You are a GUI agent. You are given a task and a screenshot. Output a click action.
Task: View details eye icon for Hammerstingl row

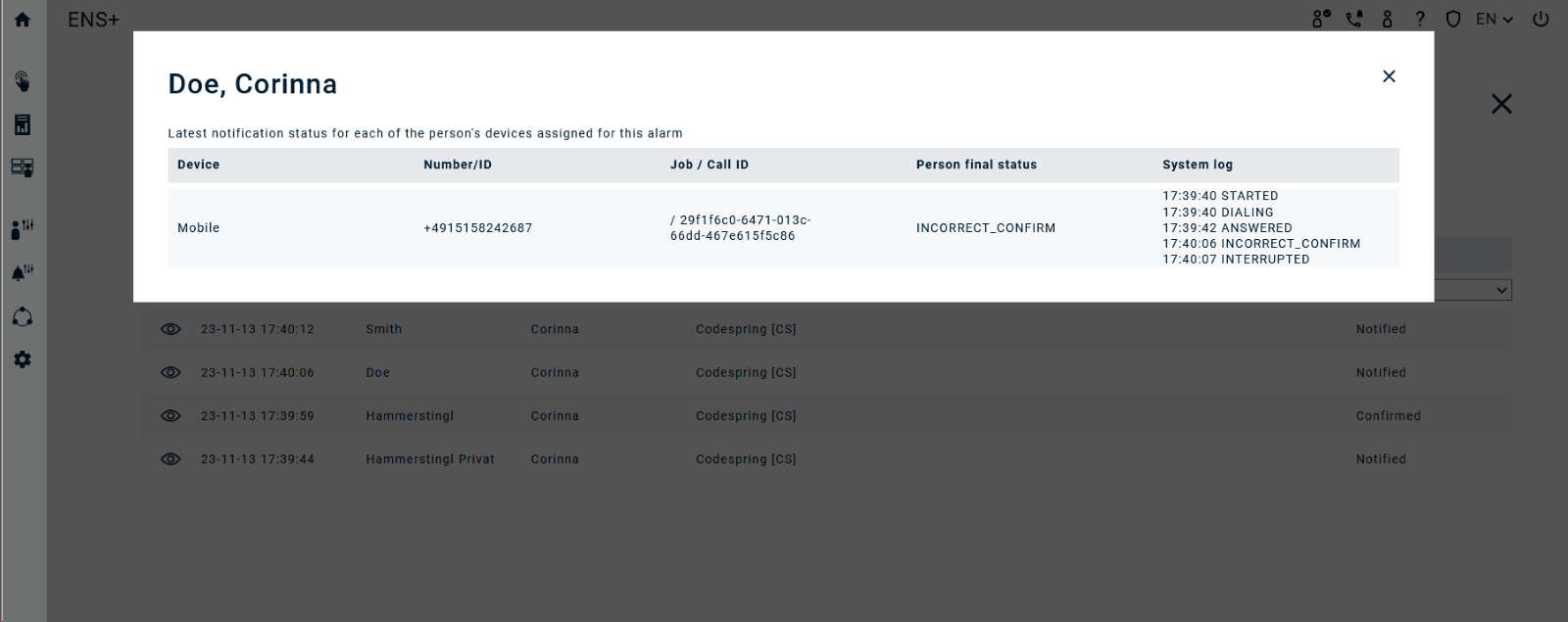[171, 415]
